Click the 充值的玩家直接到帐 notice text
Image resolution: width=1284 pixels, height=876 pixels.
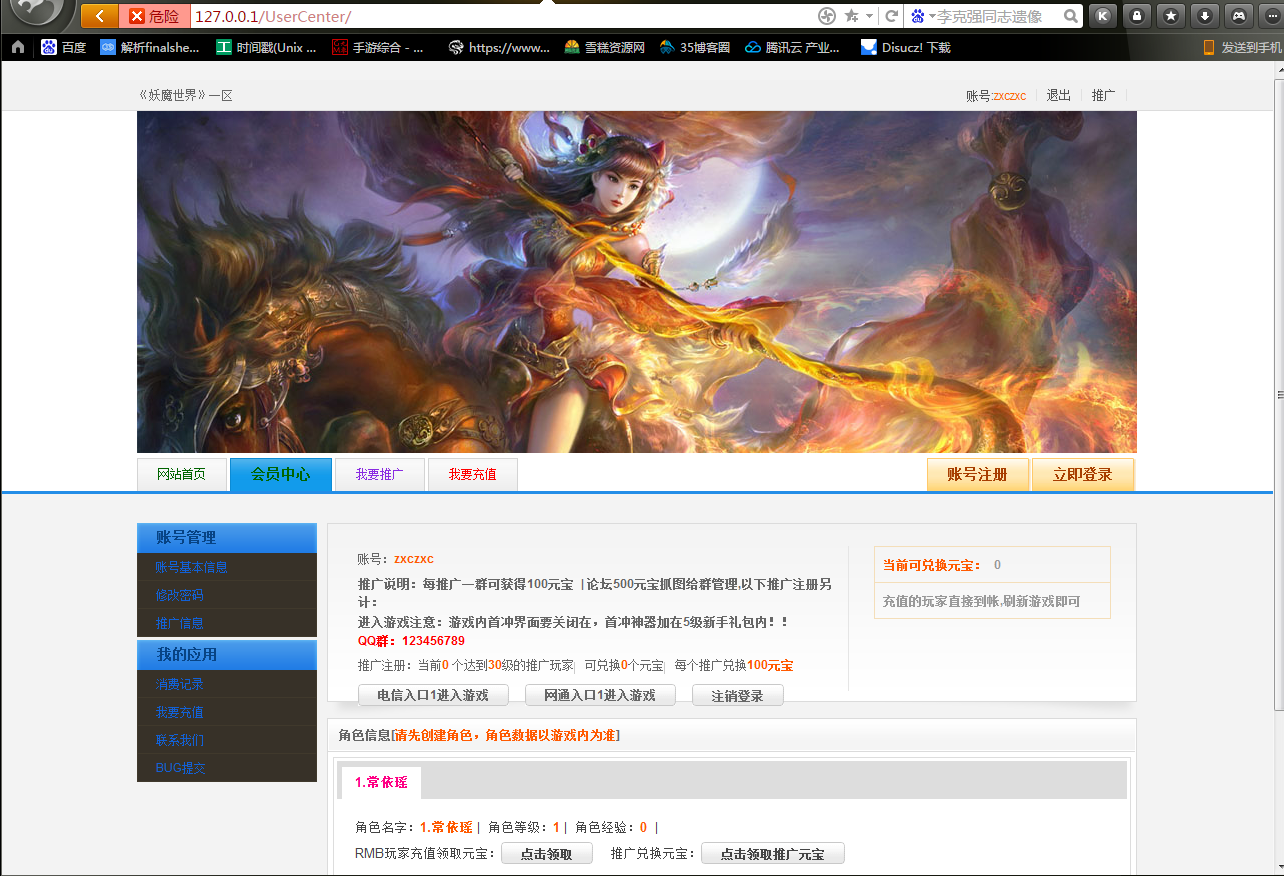coord(981,601)
